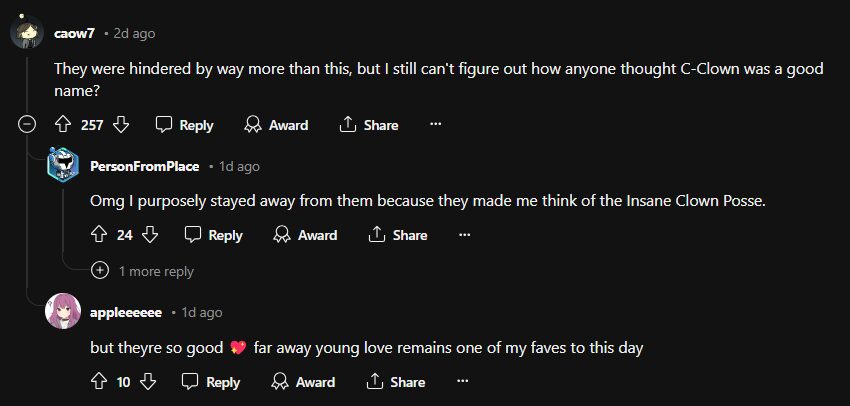Share caow7's comment
Viewport: 850px width, 406px height.
coord(369,125)
